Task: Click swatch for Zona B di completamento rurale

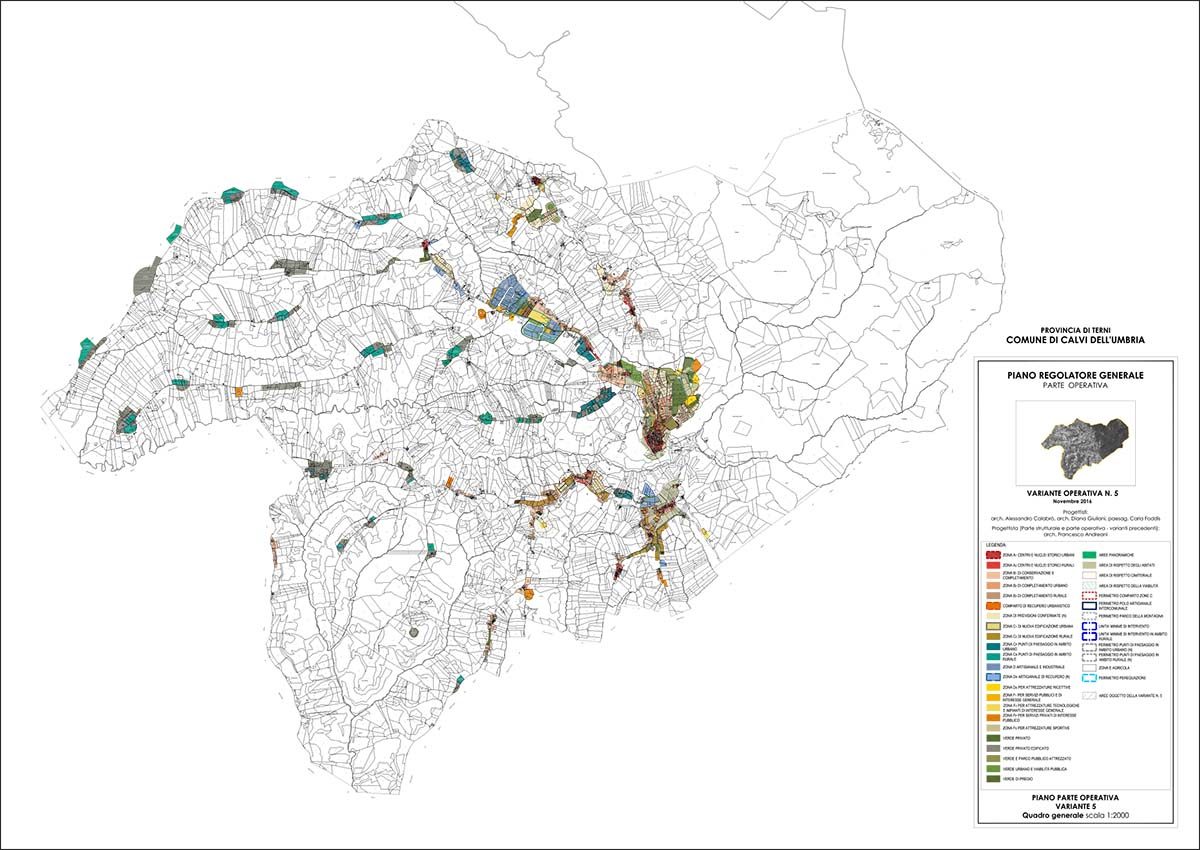Action: (993, 596)
